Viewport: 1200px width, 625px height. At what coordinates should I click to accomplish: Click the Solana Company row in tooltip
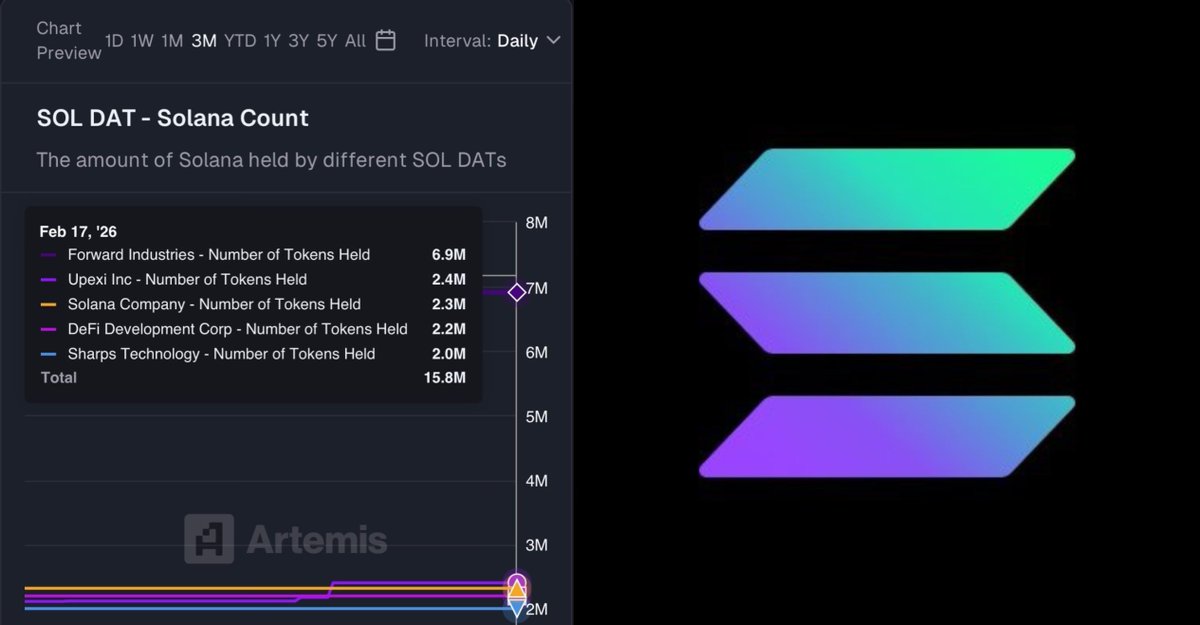(252, 304)
